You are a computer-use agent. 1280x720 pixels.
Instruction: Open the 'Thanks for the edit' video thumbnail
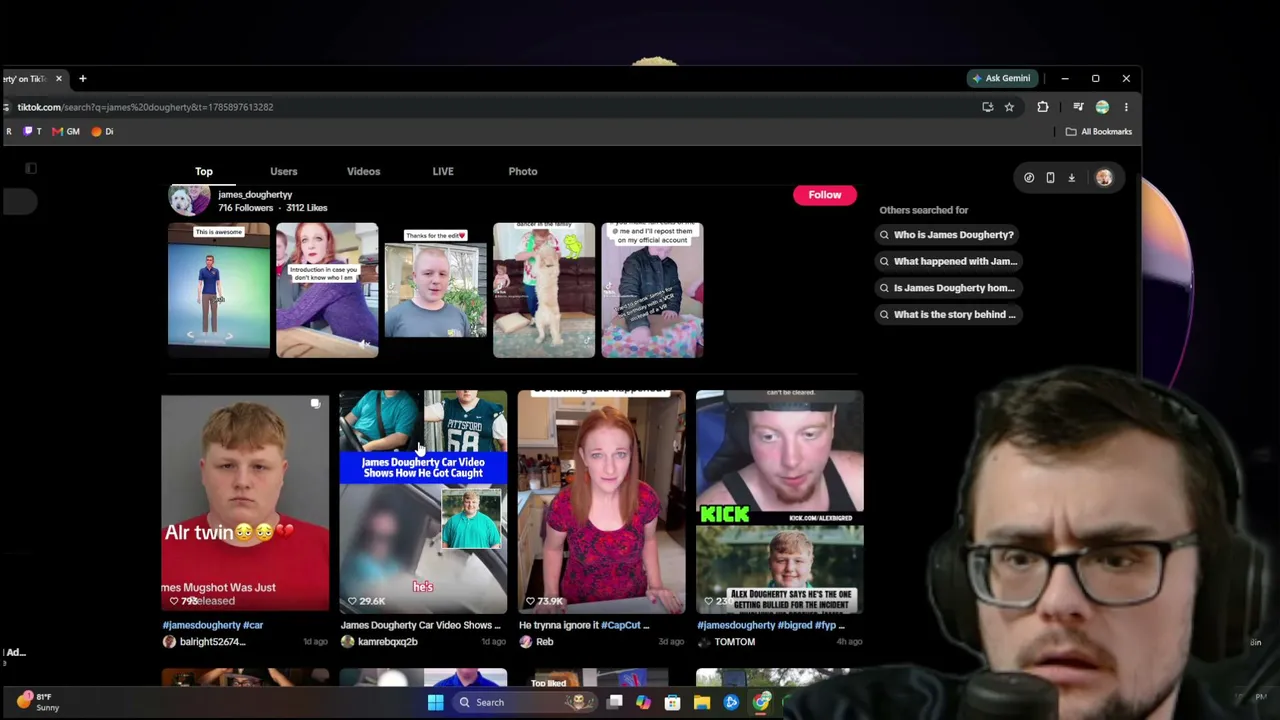[435, 290]
